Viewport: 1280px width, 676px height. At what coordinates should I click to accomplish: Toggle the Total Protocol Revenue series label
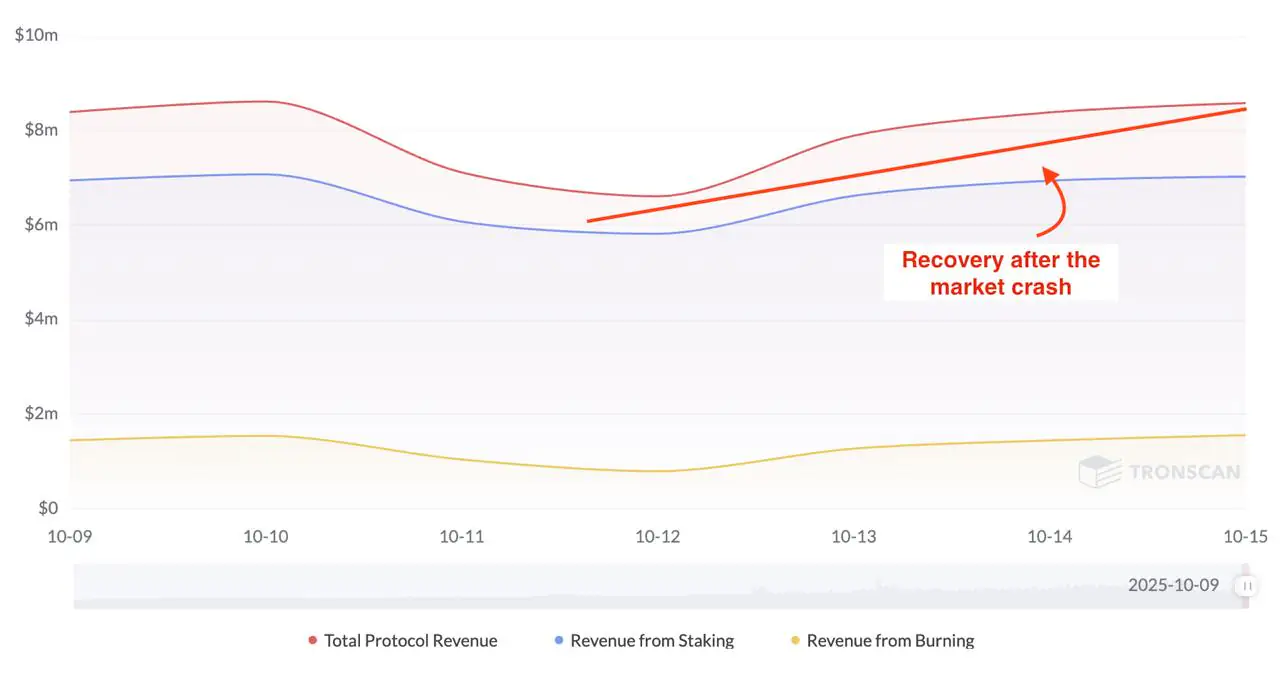(x=410, y=641)
